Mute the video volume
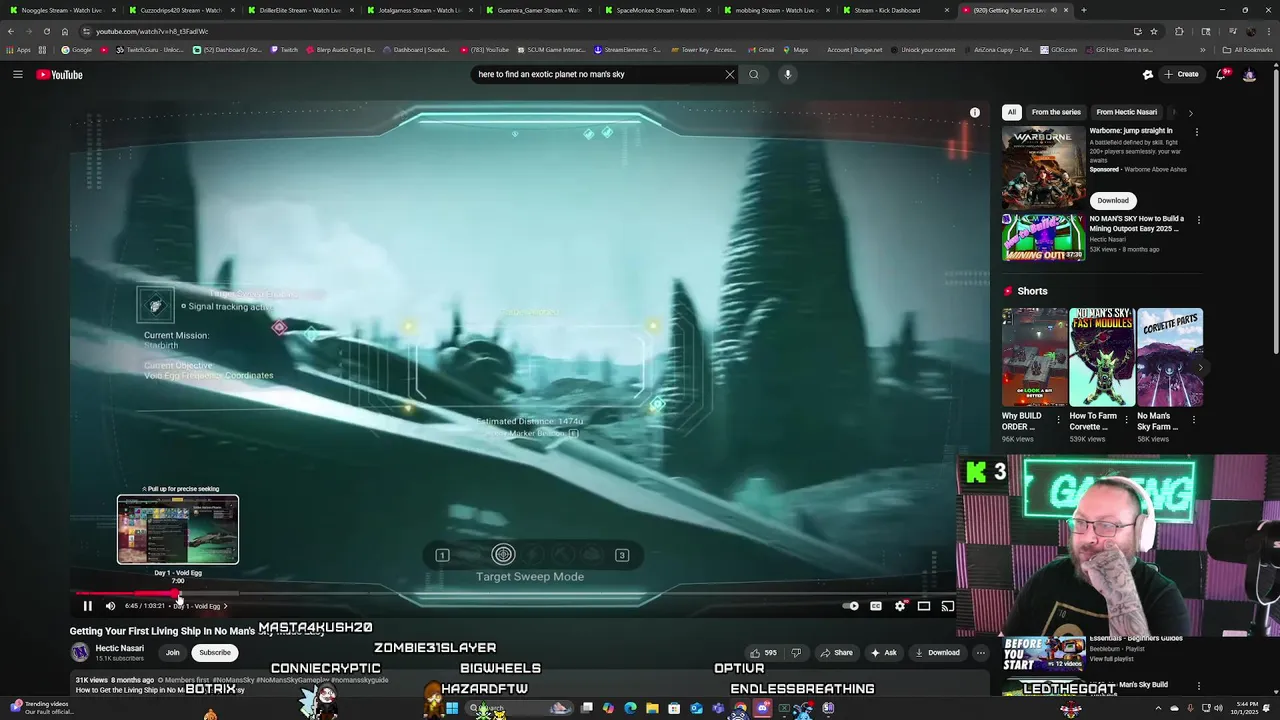Viewport: 1280px width, 720px height. (110, 606)
